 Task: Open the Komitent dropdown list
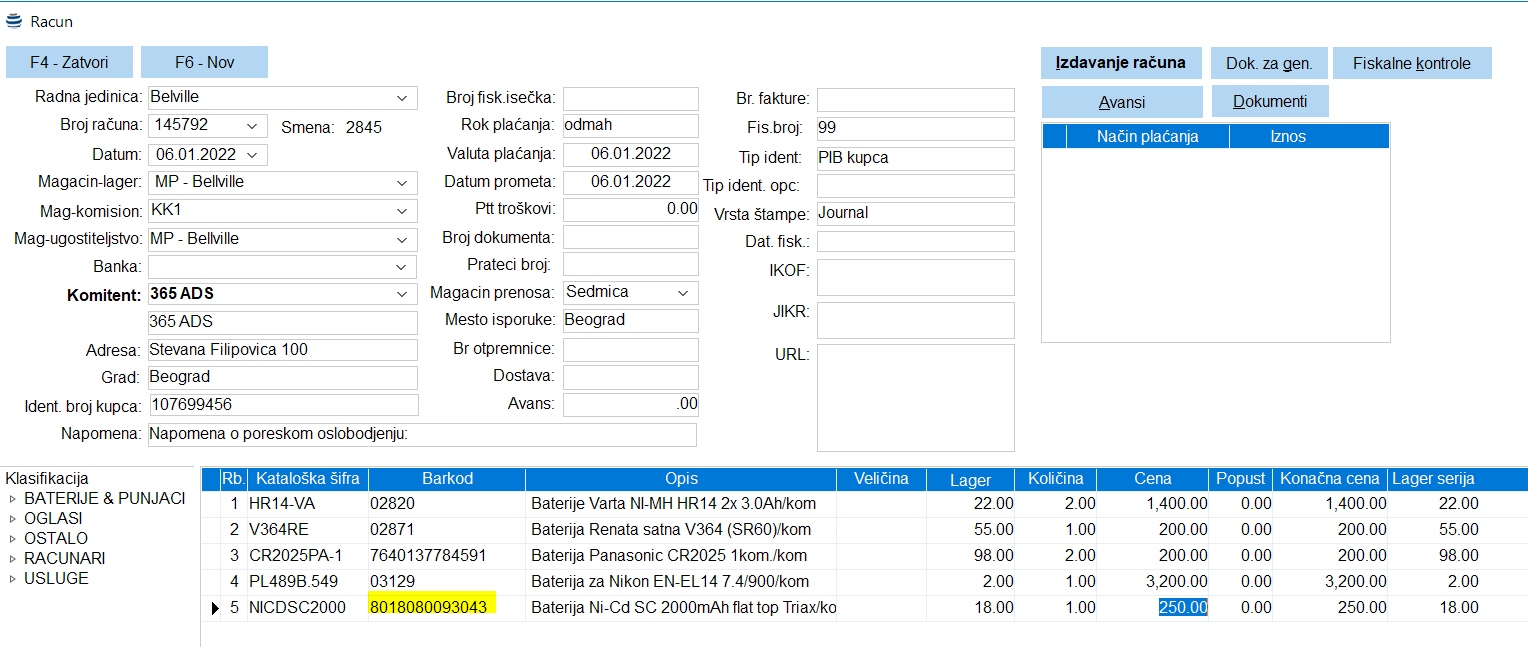click(x=402, y=294)
